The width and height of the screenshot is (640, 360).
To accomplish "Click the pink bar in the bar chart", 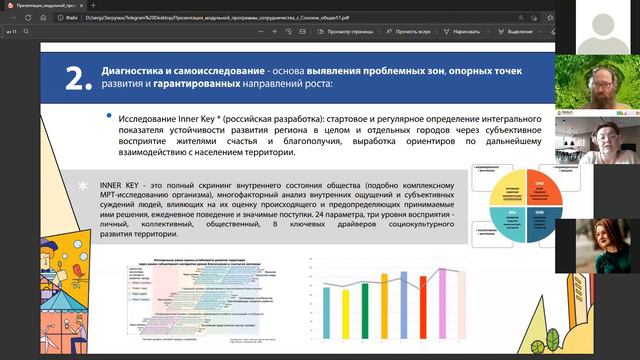I will click(x=442, y=304).
